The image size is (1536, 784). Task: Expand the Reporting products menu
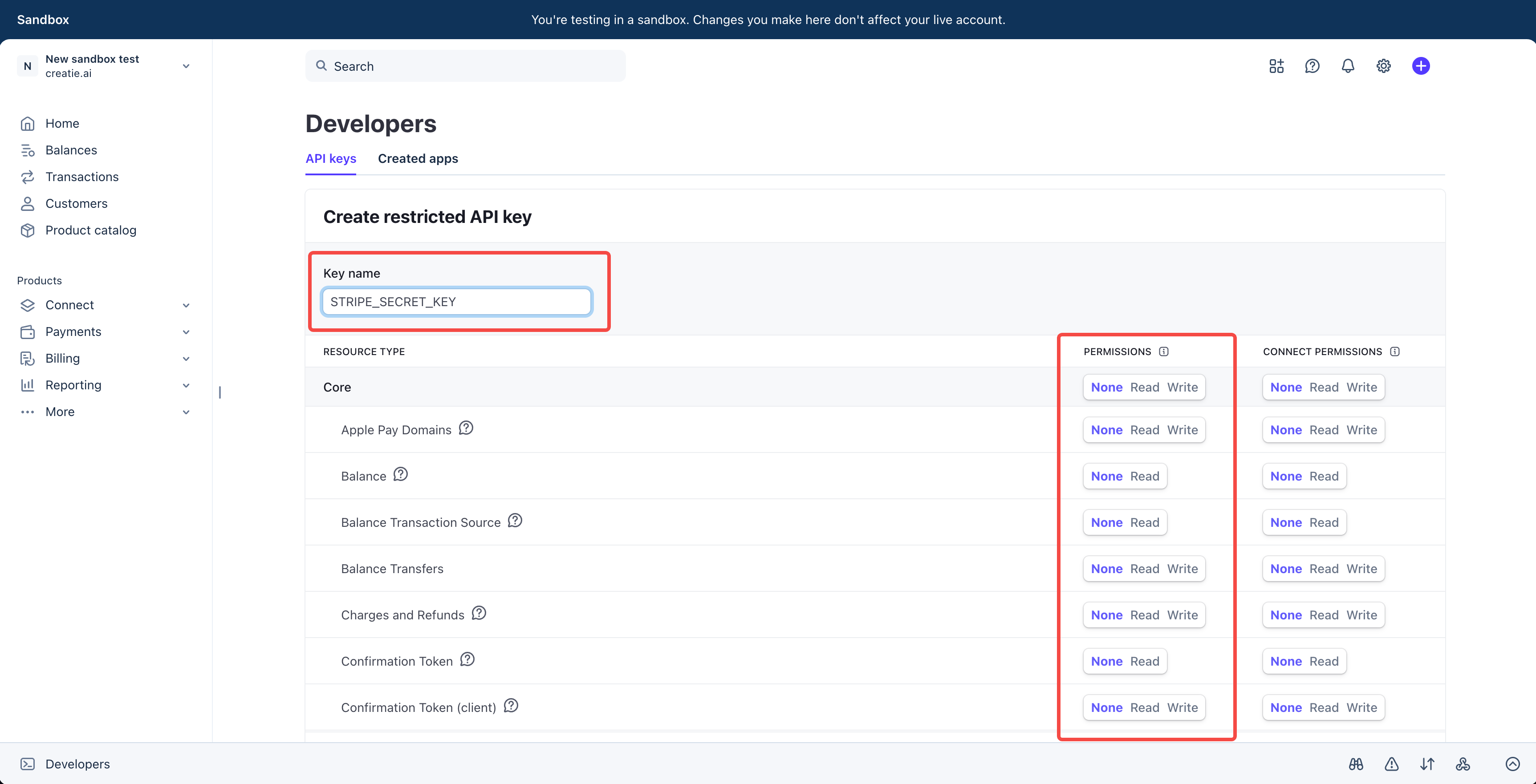click(105, 385)
